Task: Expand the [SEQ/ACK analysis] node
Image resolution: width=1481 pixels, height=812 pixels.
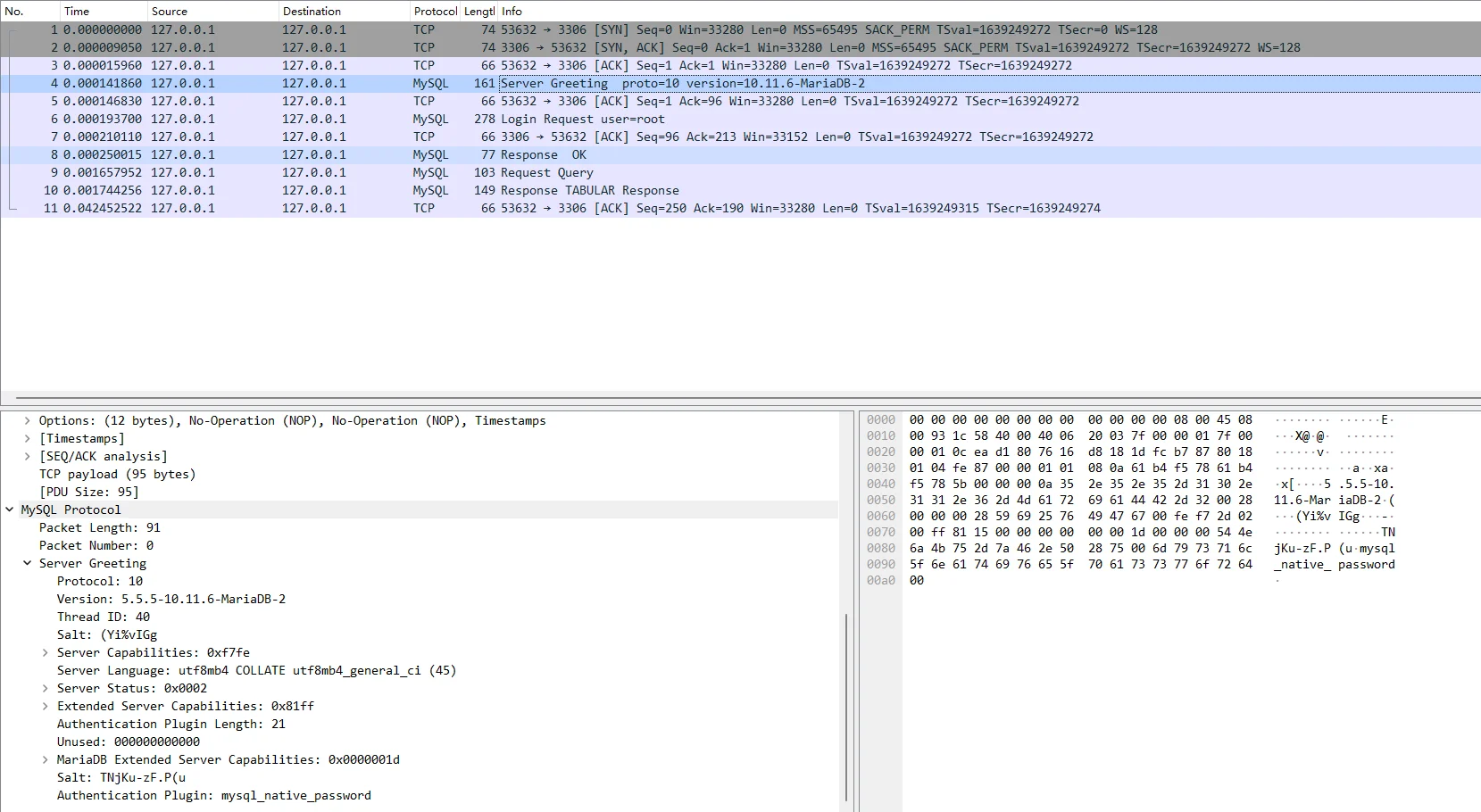Action: (x=28, y=456)
